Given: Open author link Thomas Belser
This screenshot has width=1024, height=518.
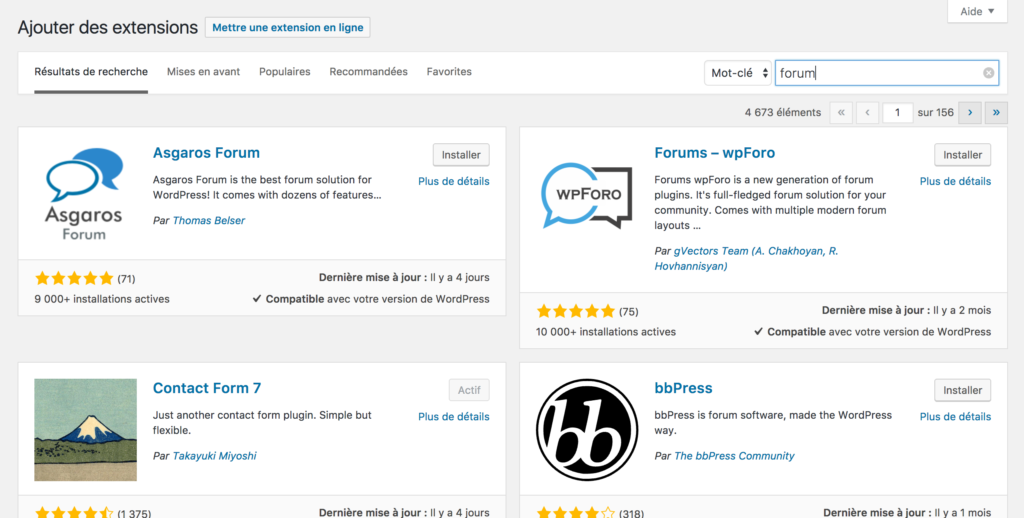Looking at the screenshot, I should click(209, 221).
